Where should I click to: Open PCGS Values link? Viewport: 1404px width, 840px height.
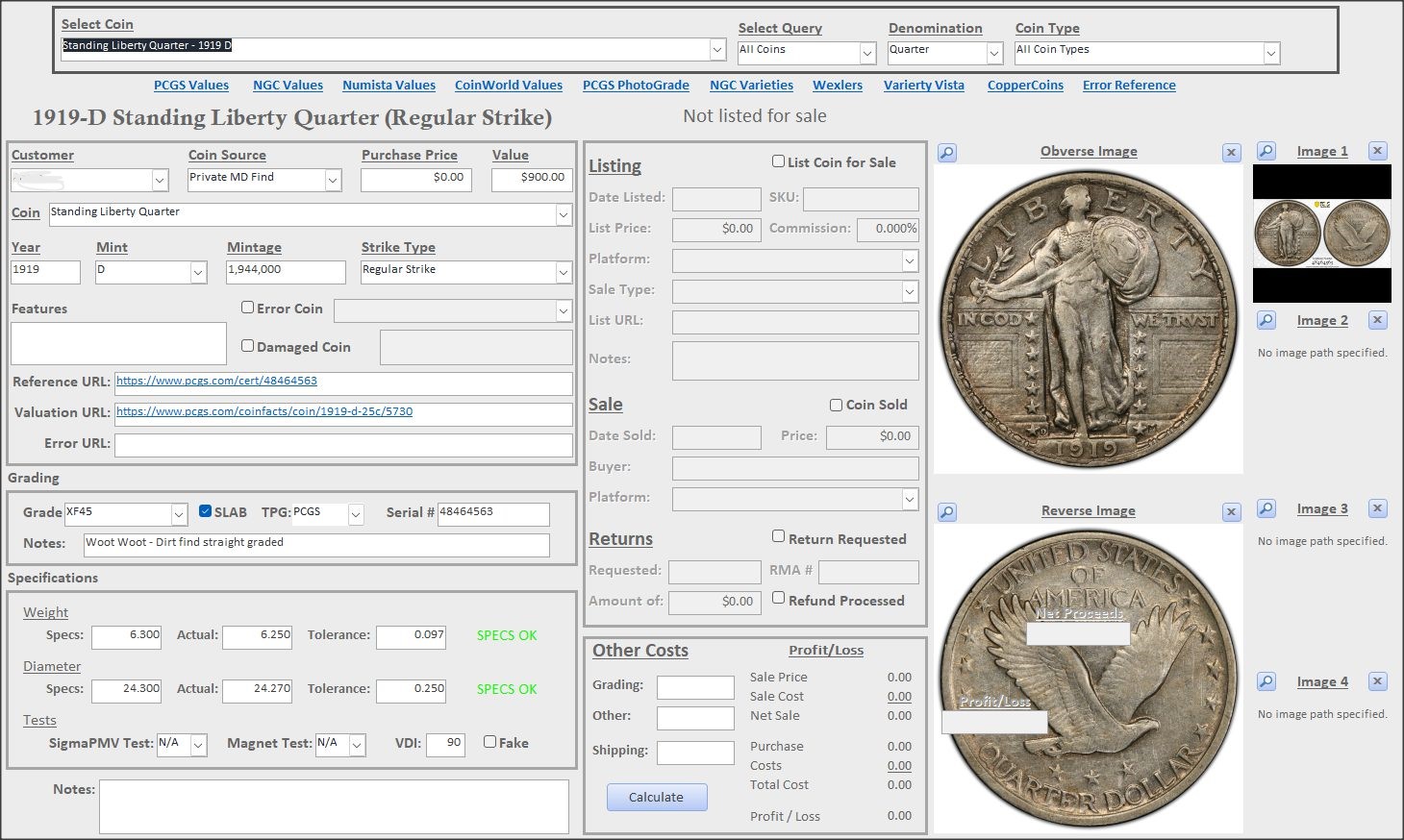[191, 85]
